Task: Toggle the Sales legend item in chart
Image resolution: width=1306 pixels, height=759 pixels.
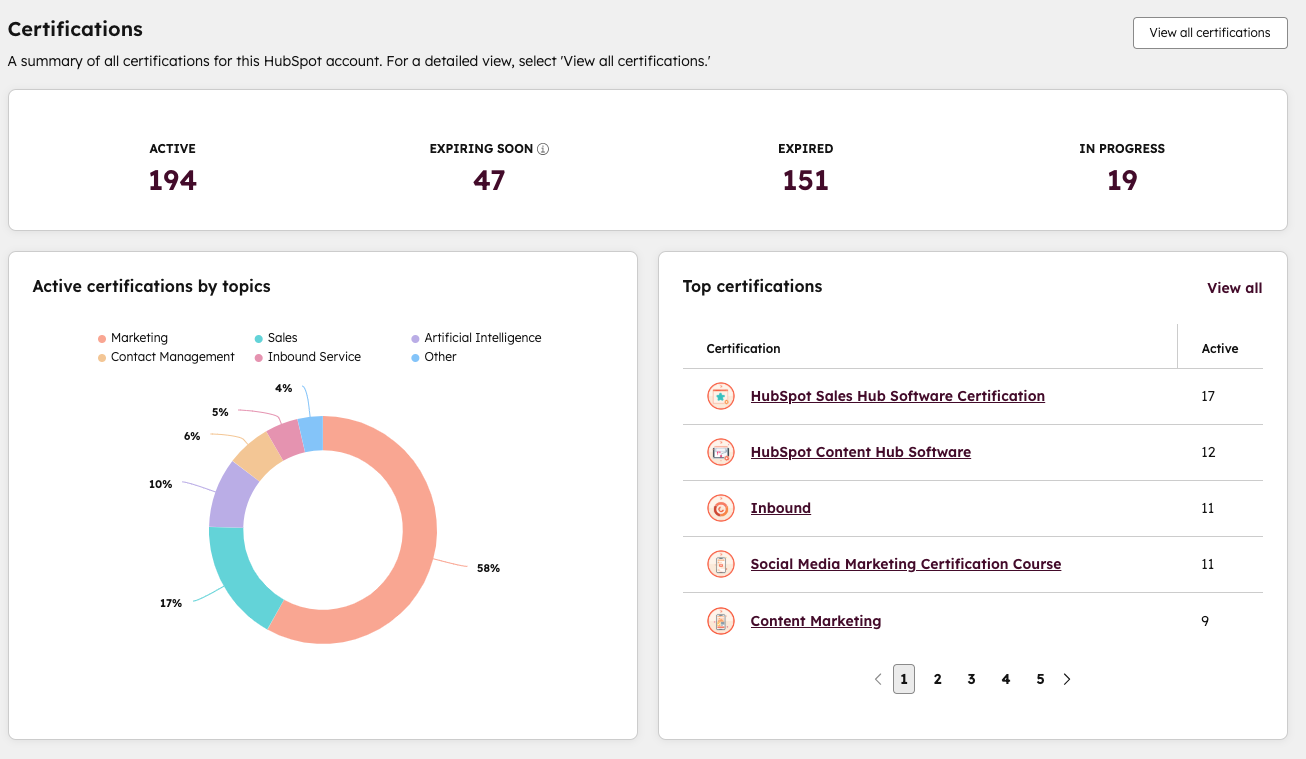Action: click(282, 338)
